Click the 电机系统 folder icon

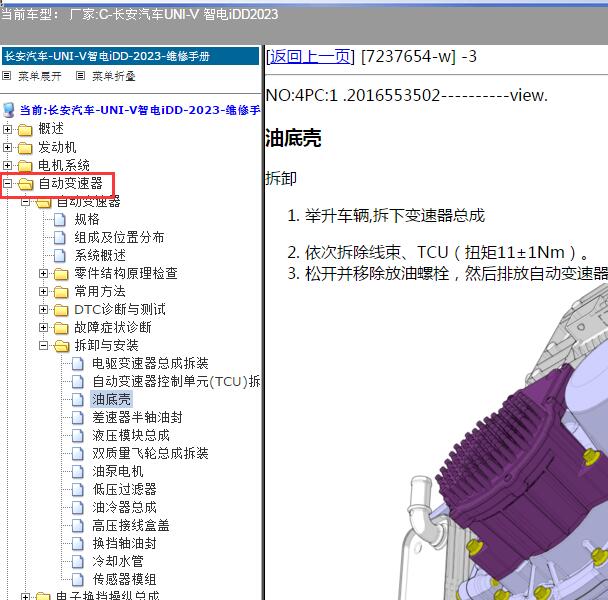click(25, 166)
